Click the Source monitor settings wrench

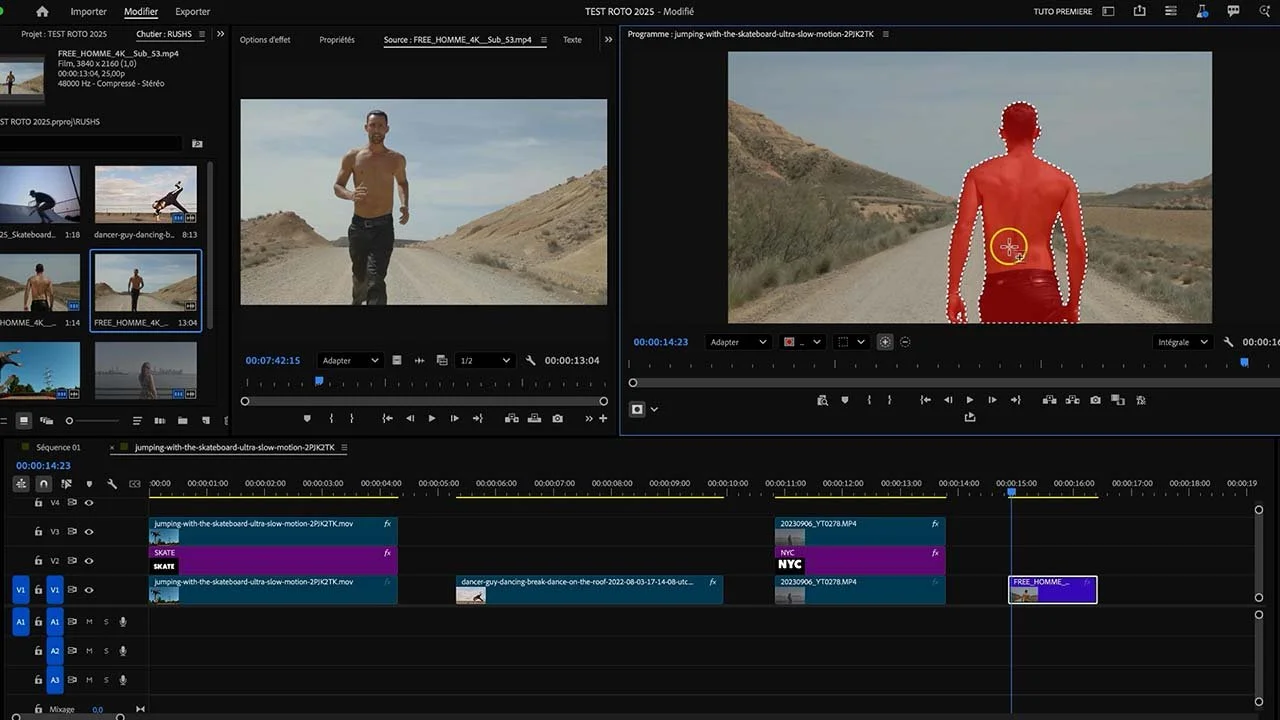click(x=531, y=361)
